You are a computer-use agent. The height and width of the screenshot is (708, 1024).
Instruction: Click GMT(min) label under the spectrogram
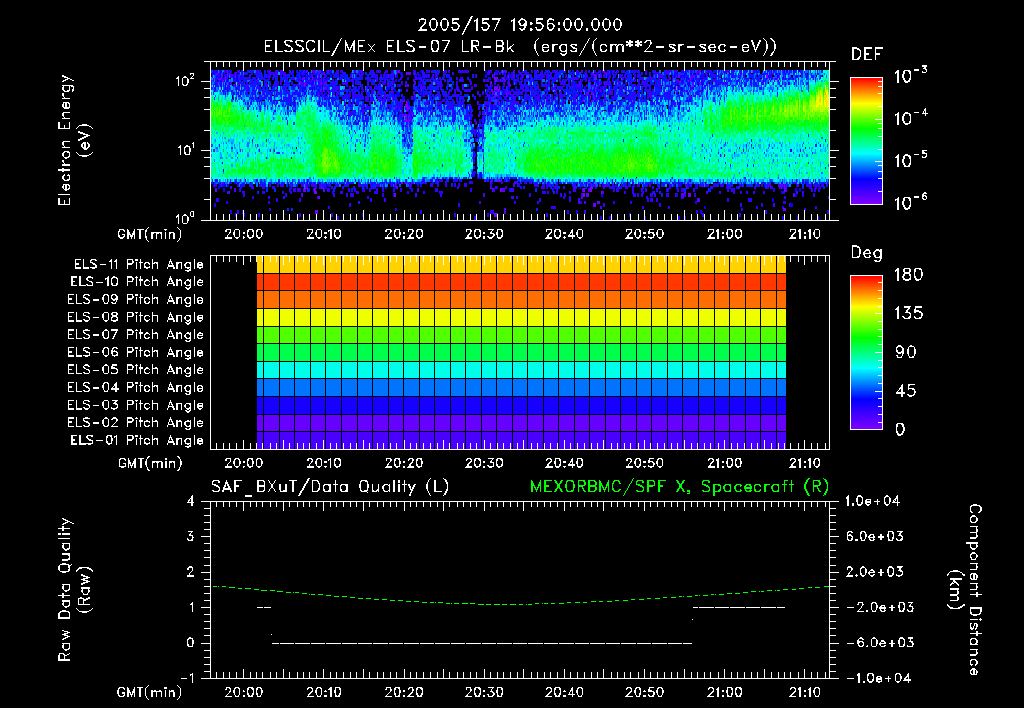coord(150,234)
